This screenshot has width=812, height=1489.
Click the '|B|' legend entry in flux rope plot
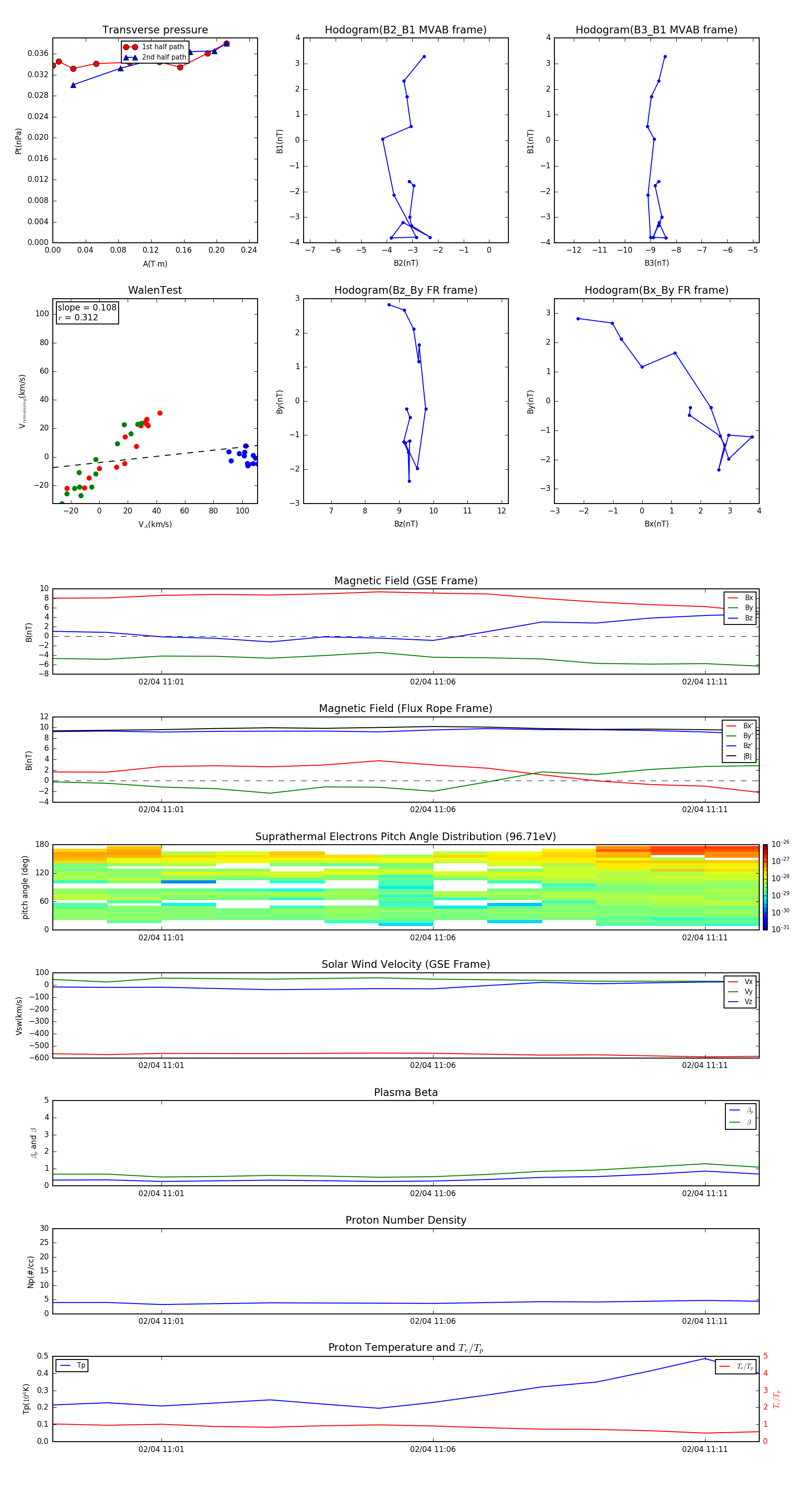tap(740, 756)
